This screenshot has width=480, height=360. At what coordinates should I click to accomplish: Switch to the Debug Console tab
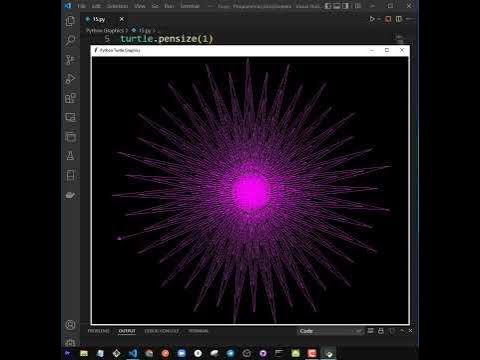pos(162,331)
